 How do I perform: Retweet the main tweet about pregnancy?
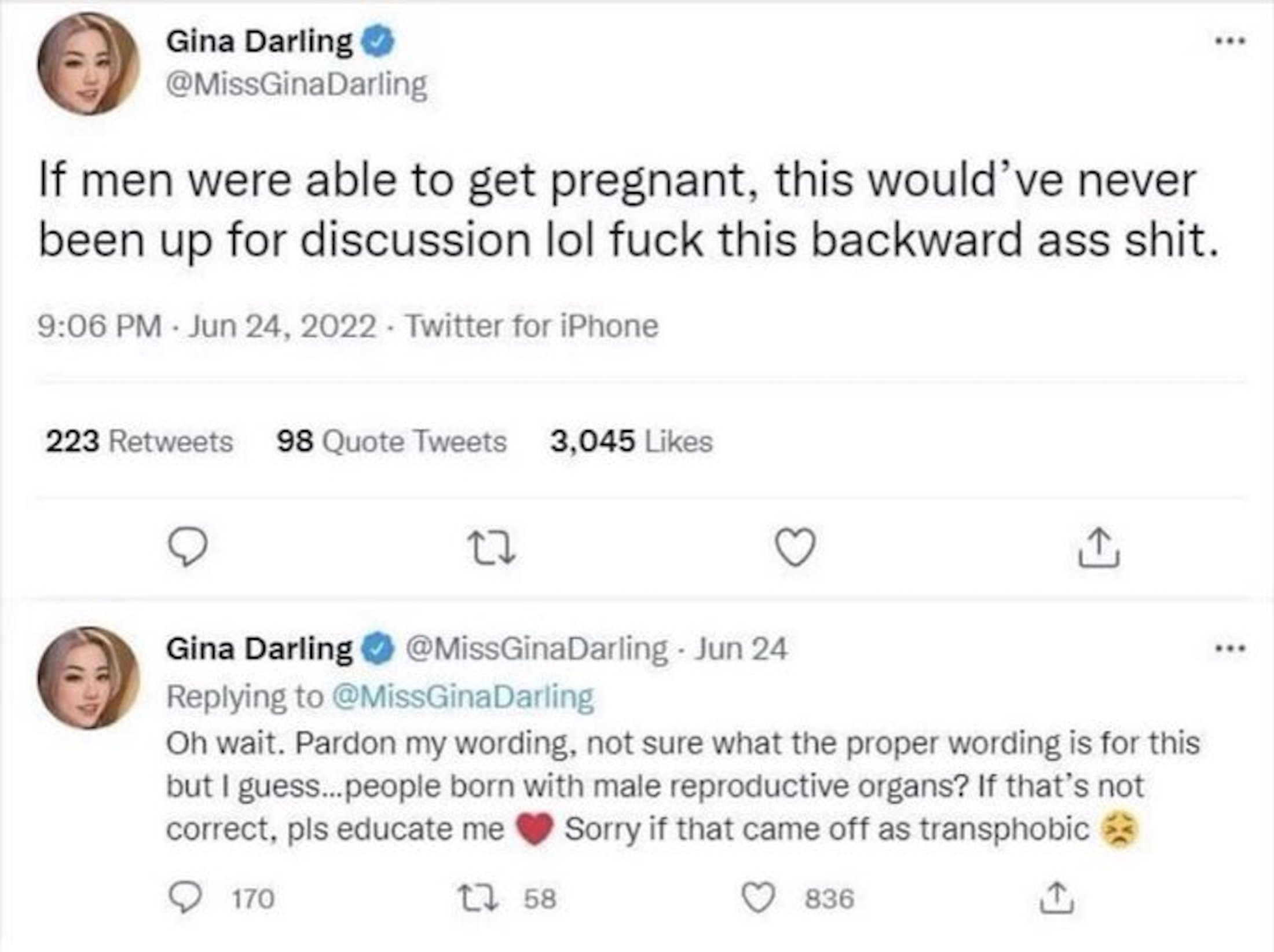[x=493, y=548]
